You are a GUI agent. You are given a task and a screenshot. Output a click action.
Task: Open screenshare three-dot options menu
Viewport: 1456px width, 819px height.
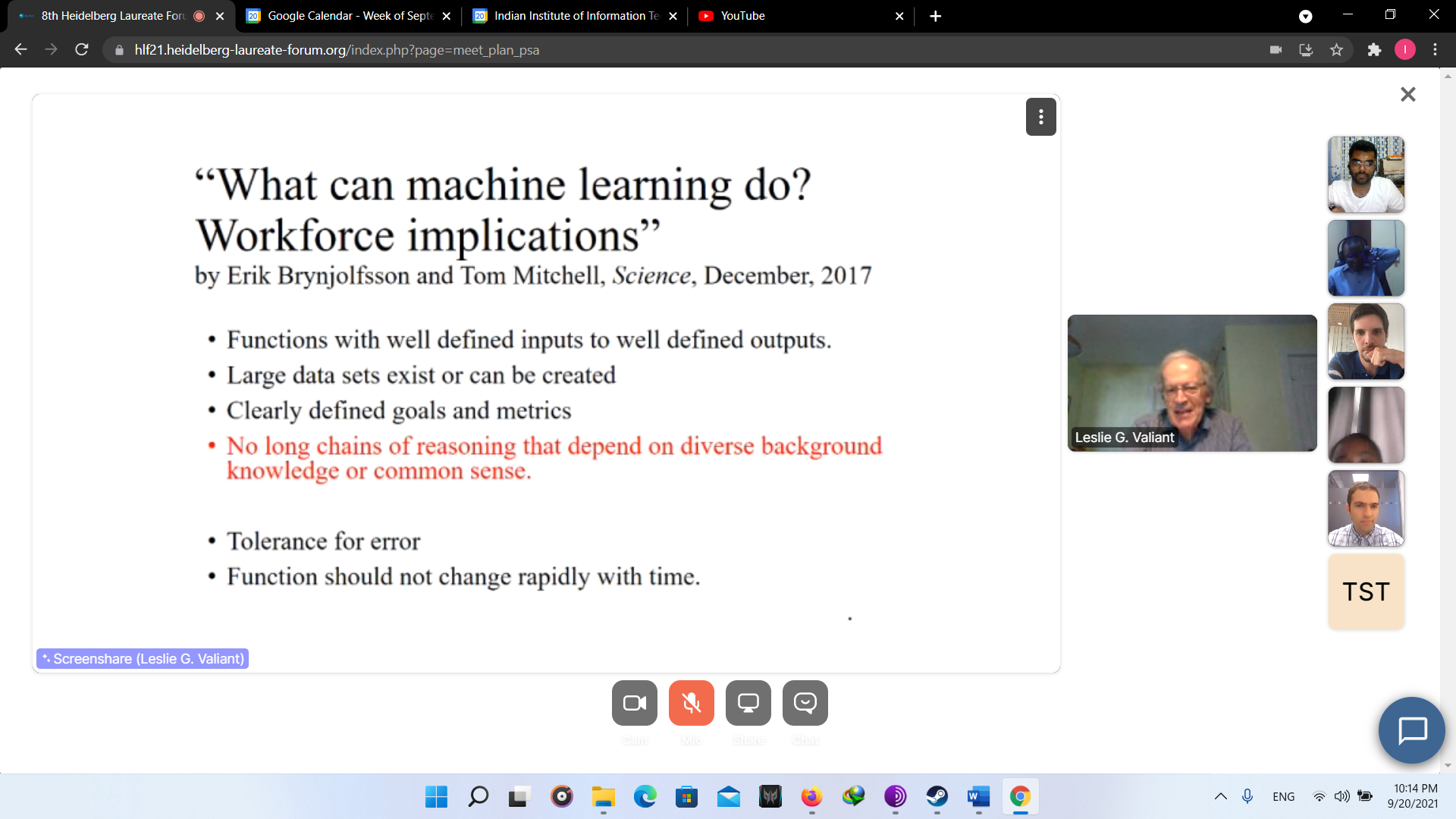tap(1040, 117)
